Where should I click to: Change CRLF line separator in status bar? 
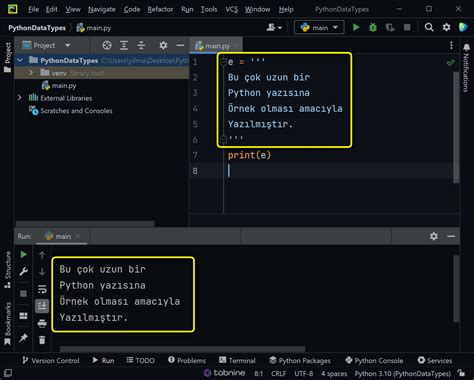(278, 374)
